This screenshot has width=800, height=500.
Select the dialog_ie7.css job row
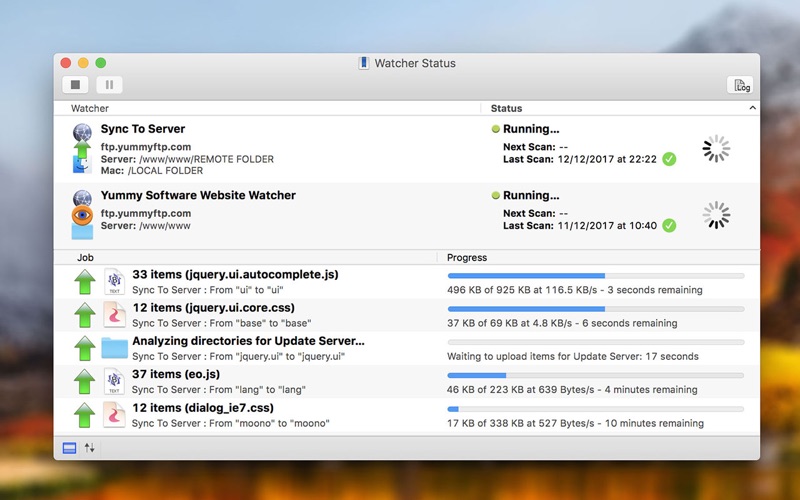tap(407, 415)
